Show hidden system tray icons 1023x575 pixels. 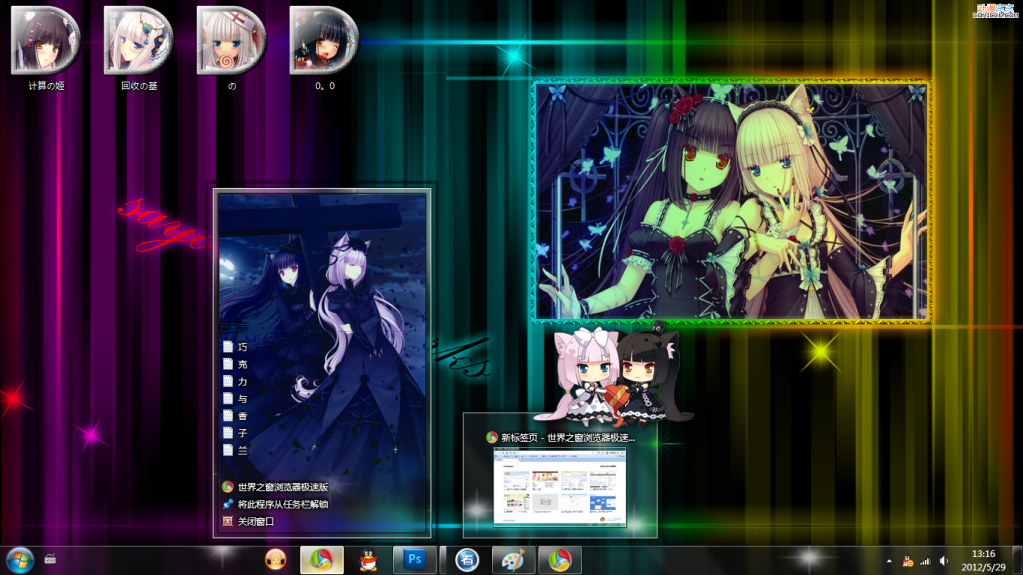[888, 561]
